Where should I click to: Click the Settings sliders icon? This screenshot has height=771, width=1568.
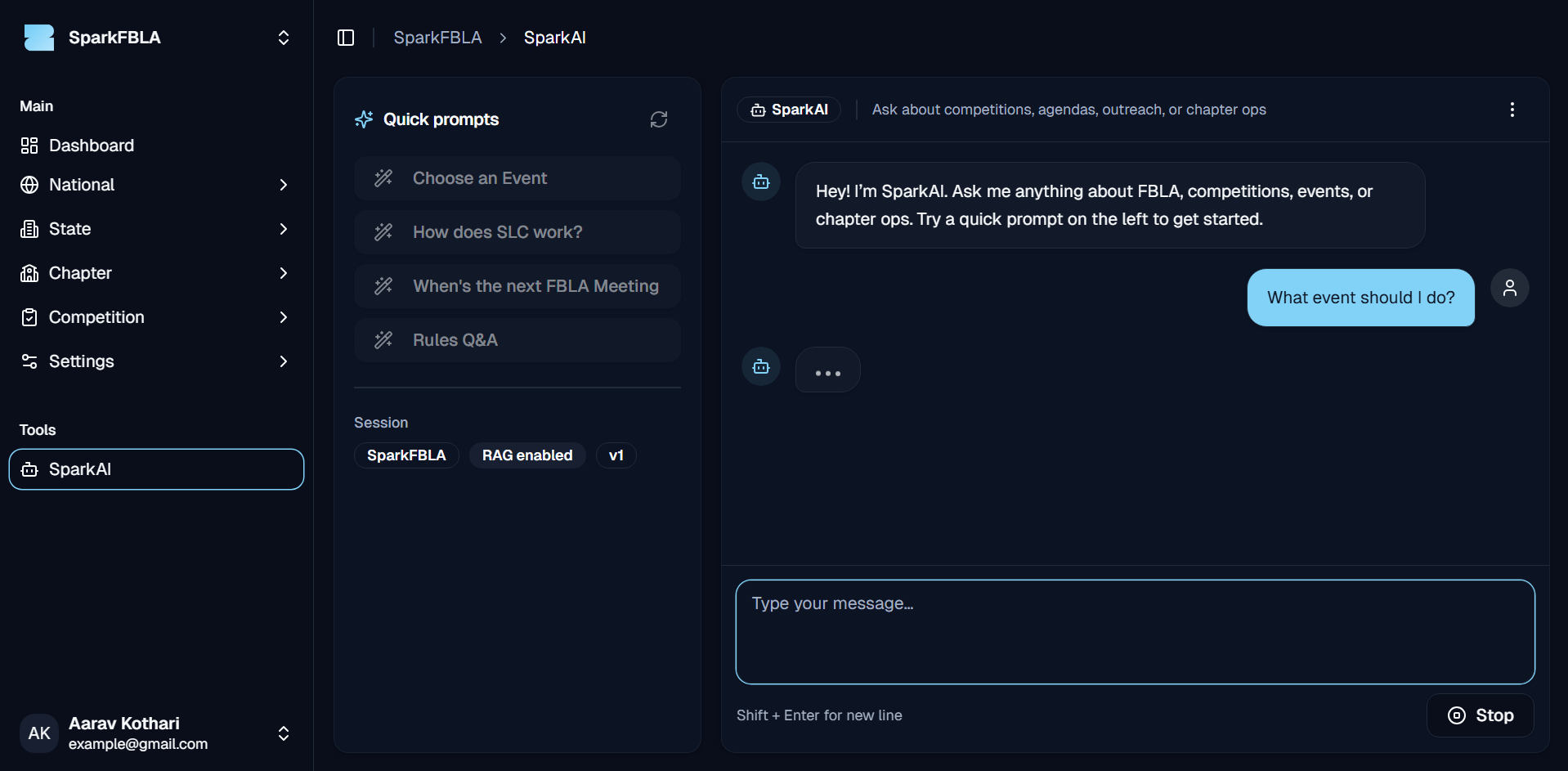[x=29, y=361]
